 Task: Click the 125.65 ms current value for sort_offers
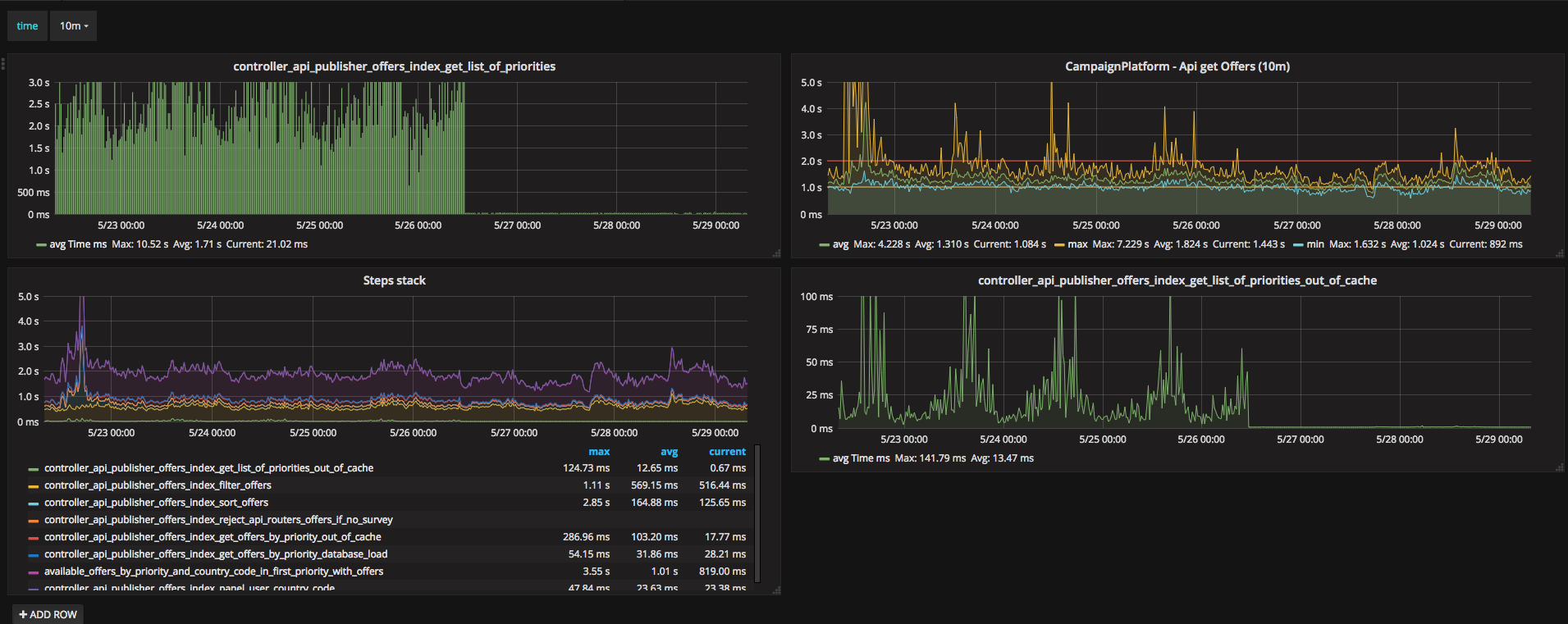point(722,503)
